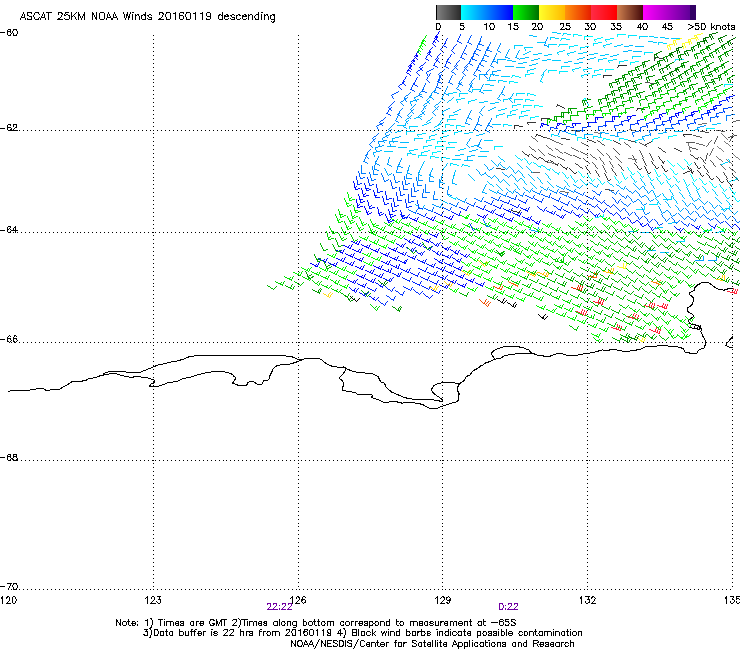Select the '-70' latitude axis label
This screenshot has width=740, height=650.
pos(9,587)
